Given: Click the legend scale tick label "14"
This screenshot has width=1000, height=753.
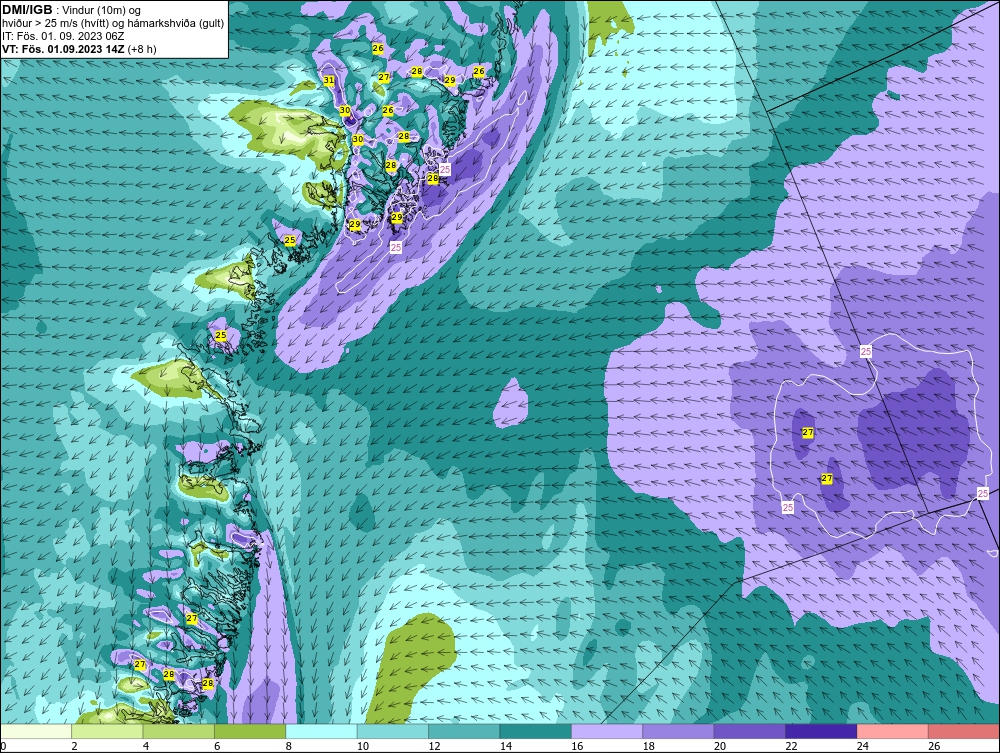Looking at the screenshot, I should [x=506, y=746].
